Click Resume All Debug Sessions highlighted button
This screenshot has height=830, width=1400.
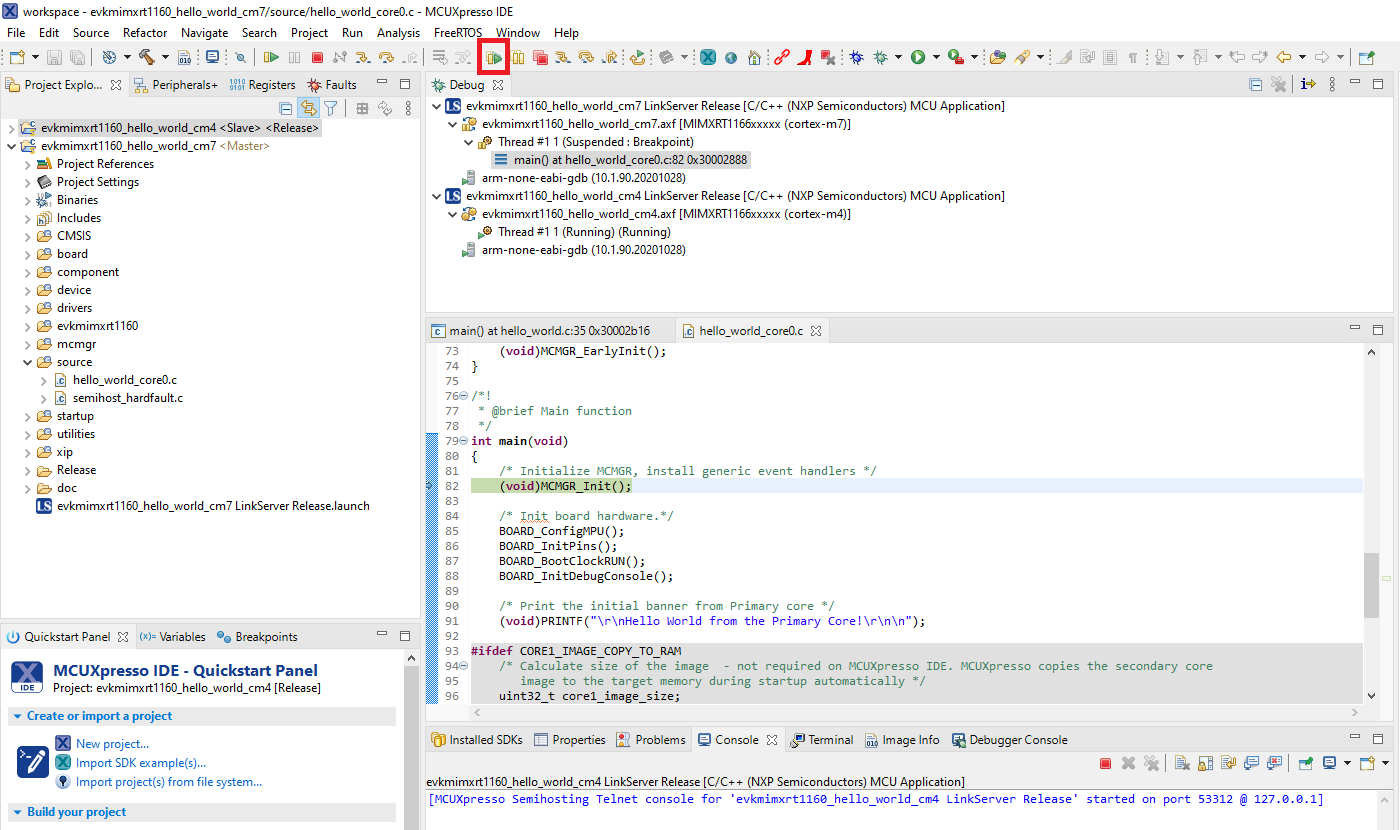495,58
